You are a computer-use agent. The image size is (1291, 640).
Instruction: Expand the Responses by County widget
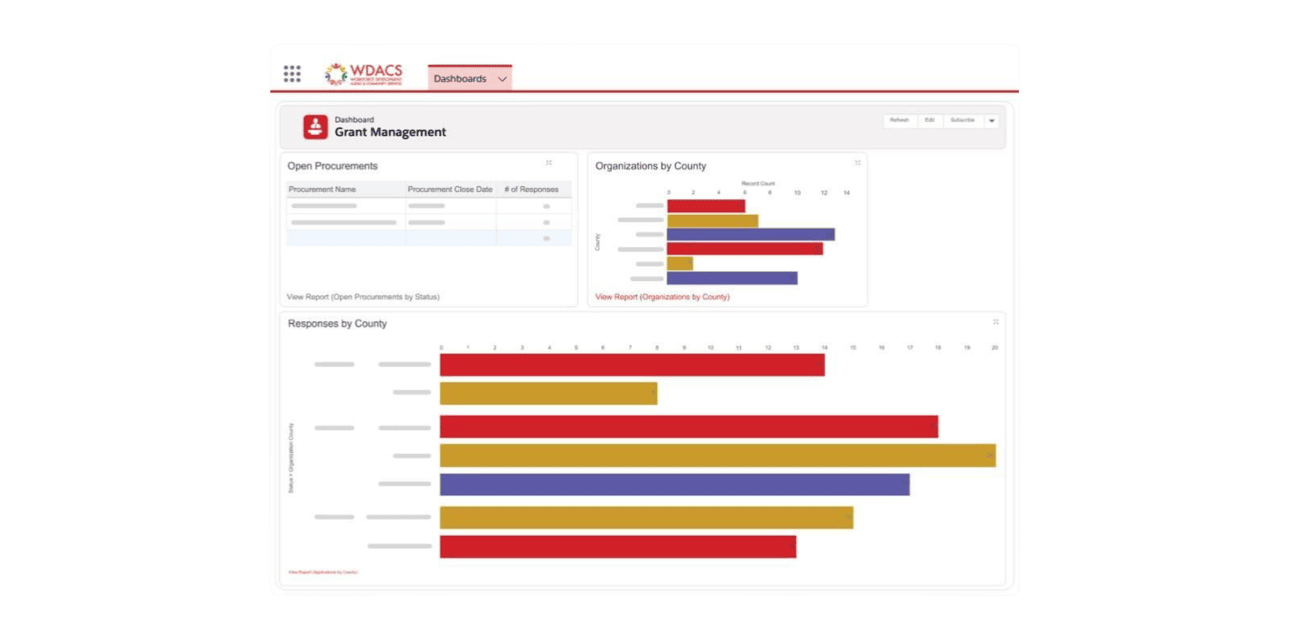point(995,322)
